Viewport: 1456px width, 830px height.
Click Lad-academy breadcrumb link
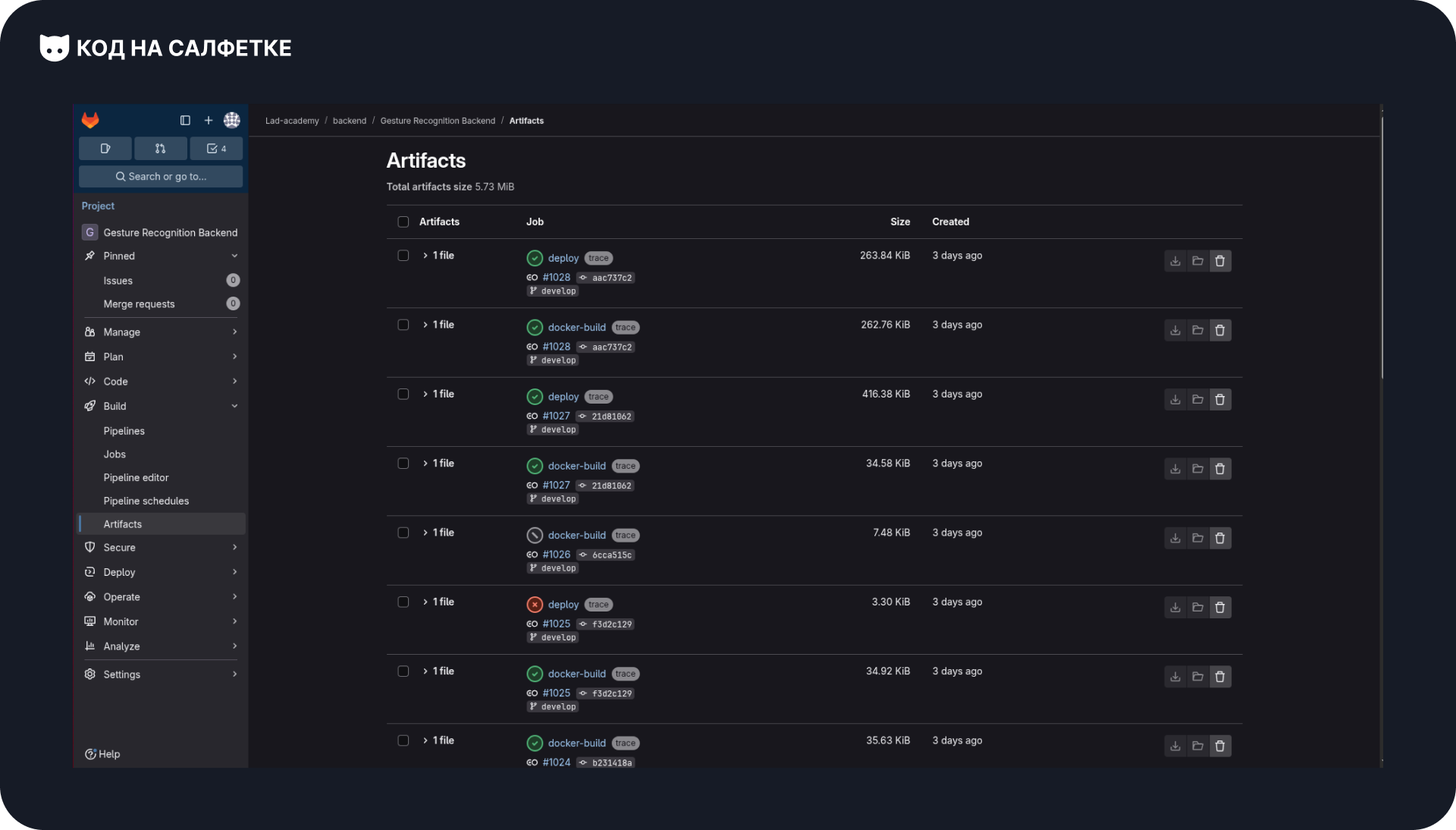(x=292, y=121)
